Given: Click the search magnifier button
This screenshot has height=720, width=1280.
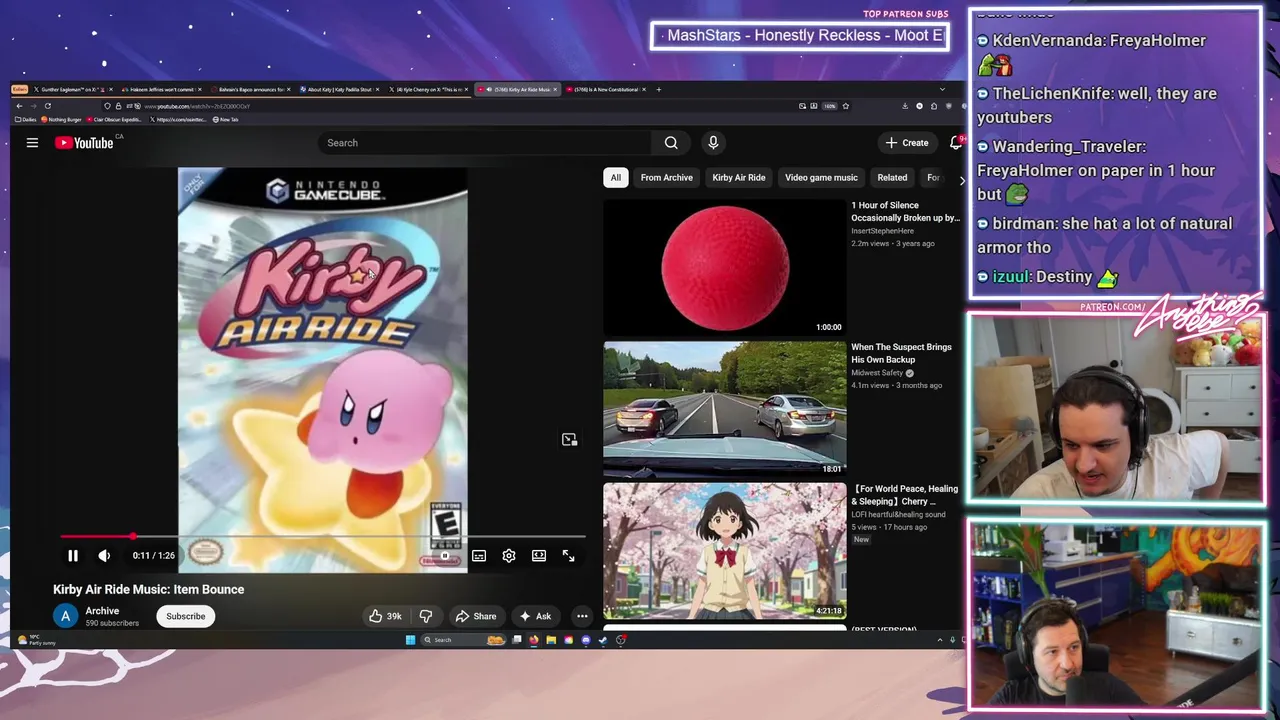Looking at the screenshot, I should click(671, 143).
